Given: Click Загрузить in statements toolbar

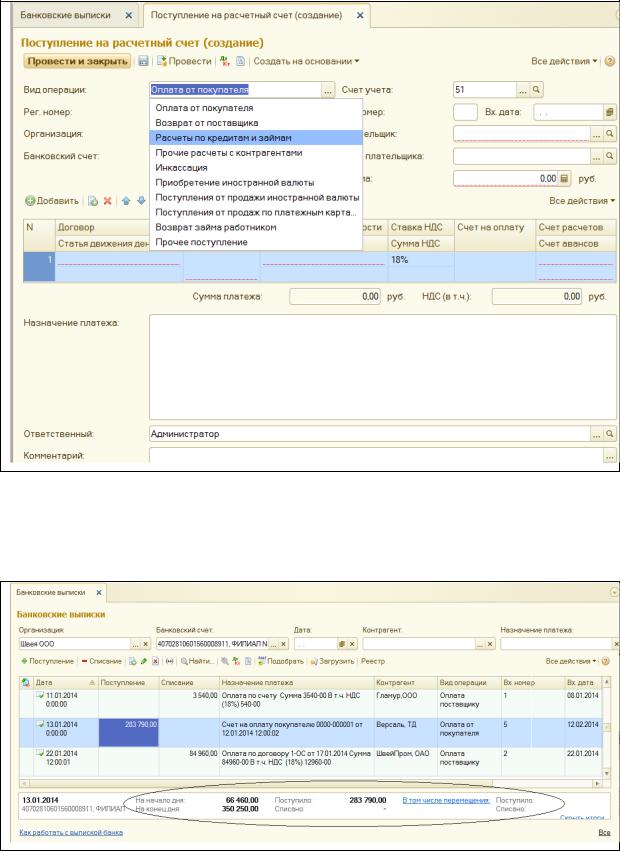Looking at the screenshot, I should (x=332, y=662).
